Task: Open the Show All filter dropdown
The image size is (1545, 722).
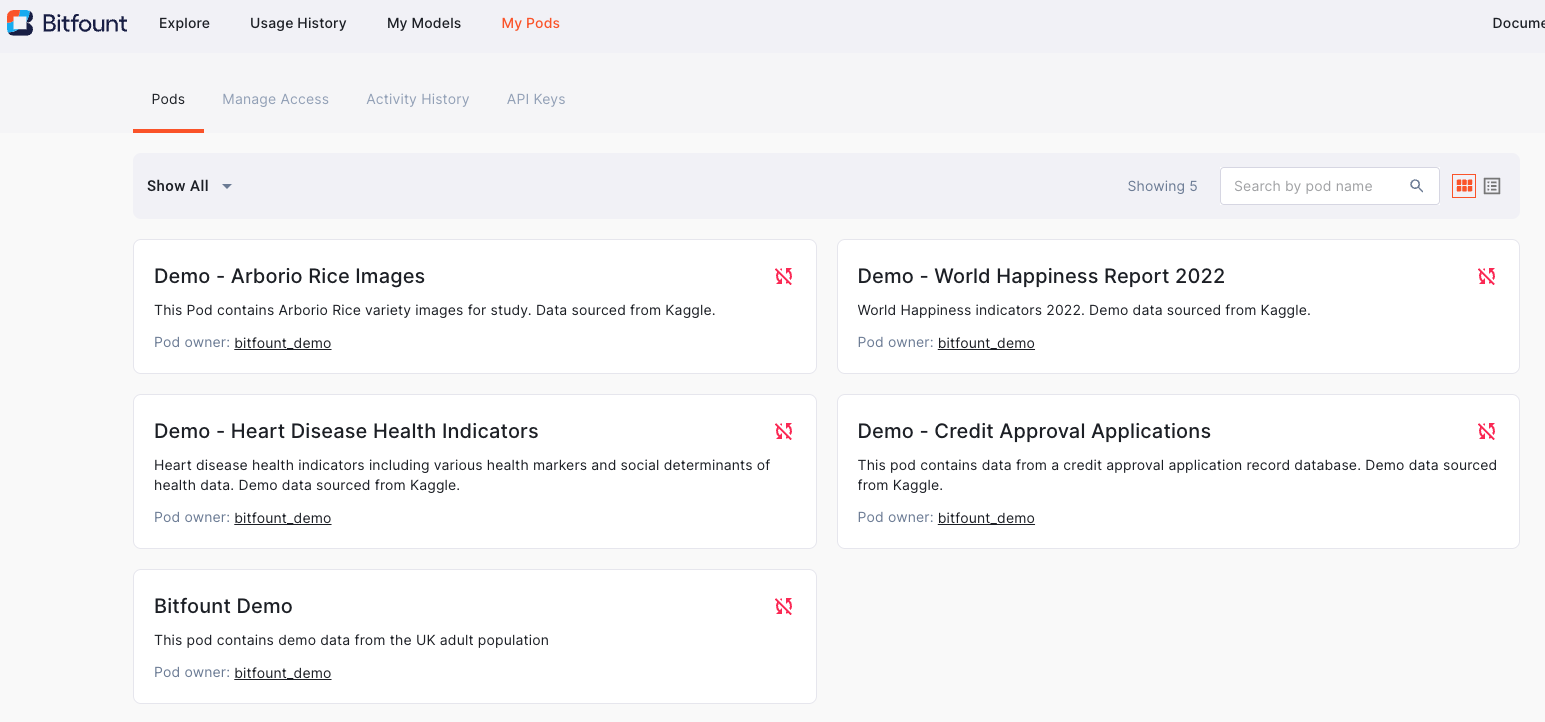Action: tap(189, 186)
